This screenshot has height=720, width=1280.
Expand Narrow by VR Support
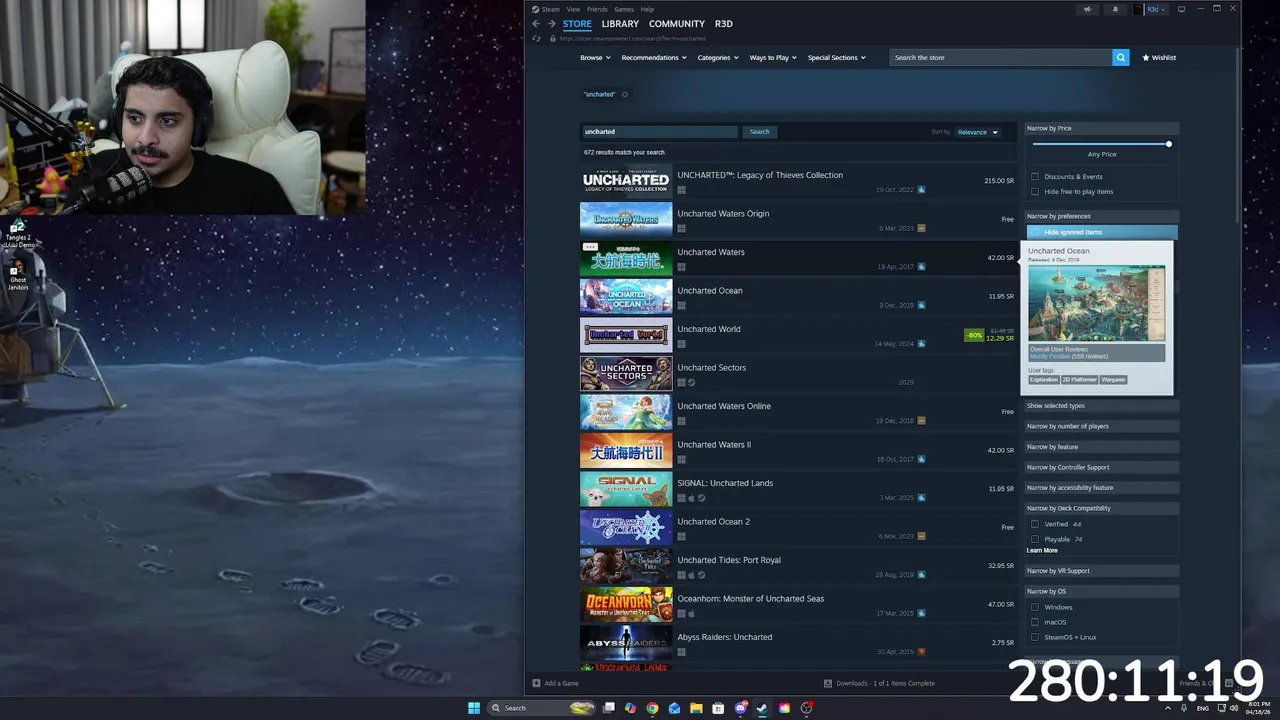pos(1102,571)
